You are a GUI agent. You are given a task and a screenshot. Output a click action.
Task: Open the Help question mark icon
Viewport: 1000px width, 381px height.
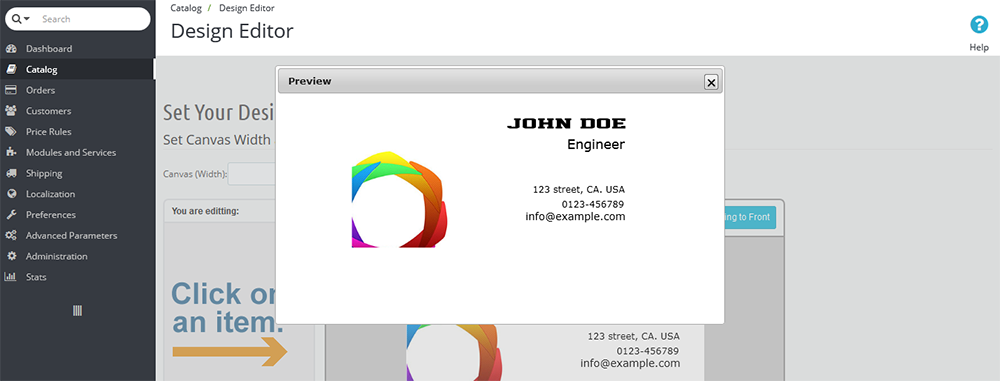pyautogui.click(x=978, y=25)
